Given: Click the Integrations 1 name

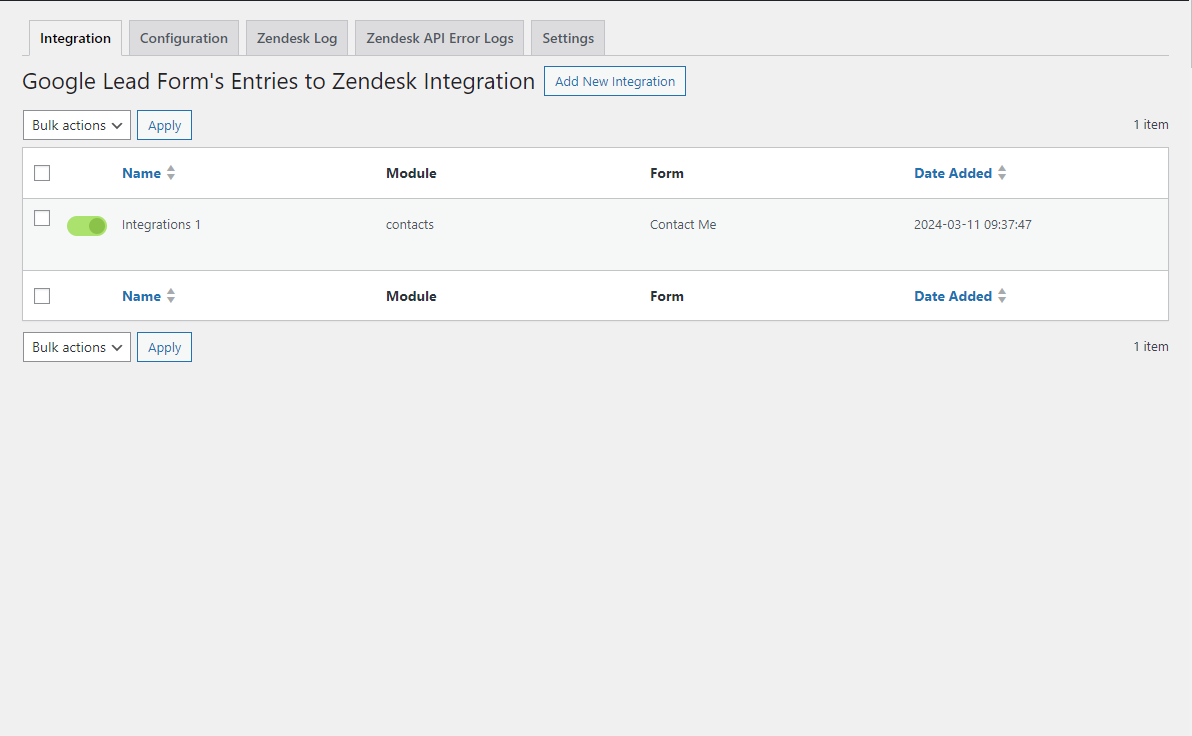Looking at the screenshot, I should pyautogui.click(x=161, y=224).
